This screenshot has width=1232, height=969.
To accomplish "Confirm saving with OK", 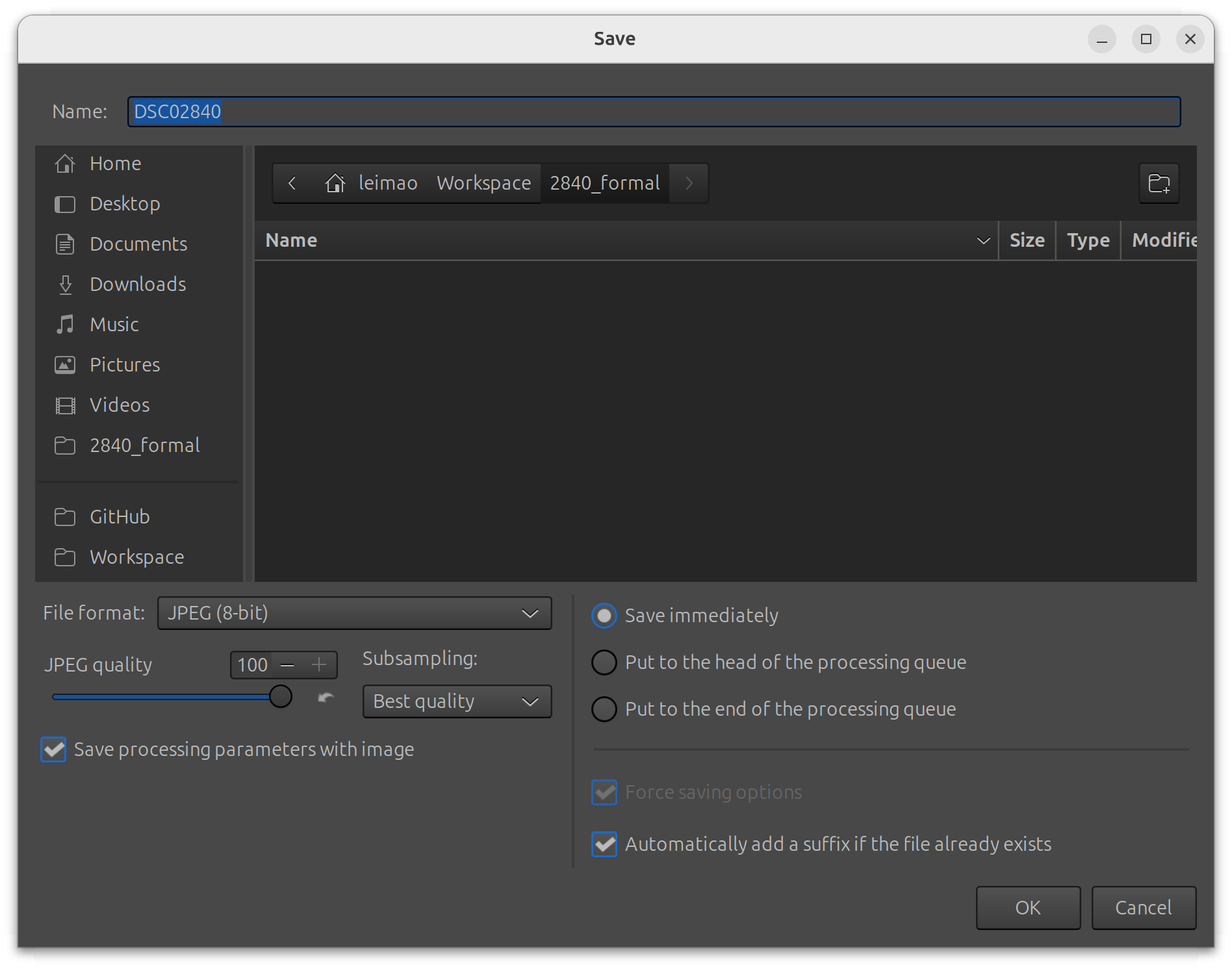I will [1028, 907].
